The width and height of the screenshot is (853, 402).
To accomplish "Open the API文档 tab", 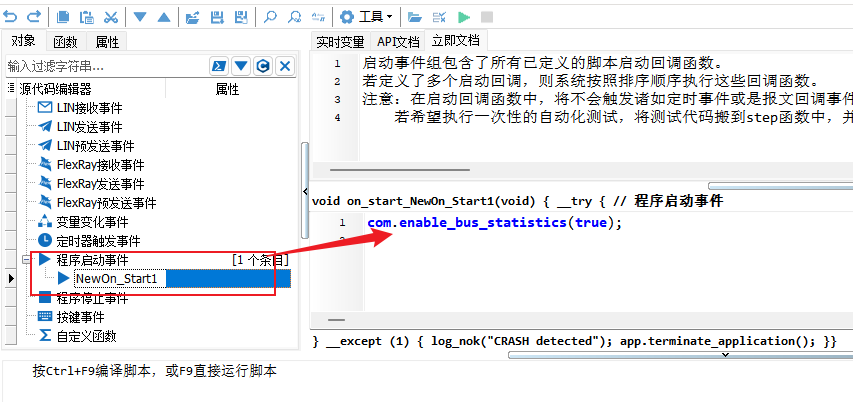I will (x=398, y=42).
